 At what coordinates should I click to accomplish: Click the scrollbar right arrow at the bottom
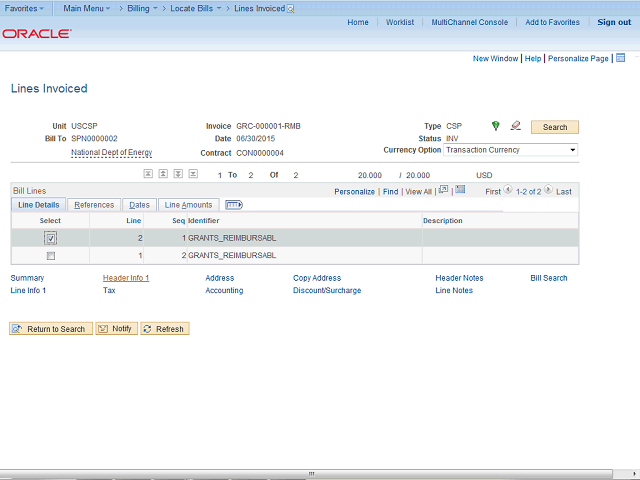tap(633, 473)
